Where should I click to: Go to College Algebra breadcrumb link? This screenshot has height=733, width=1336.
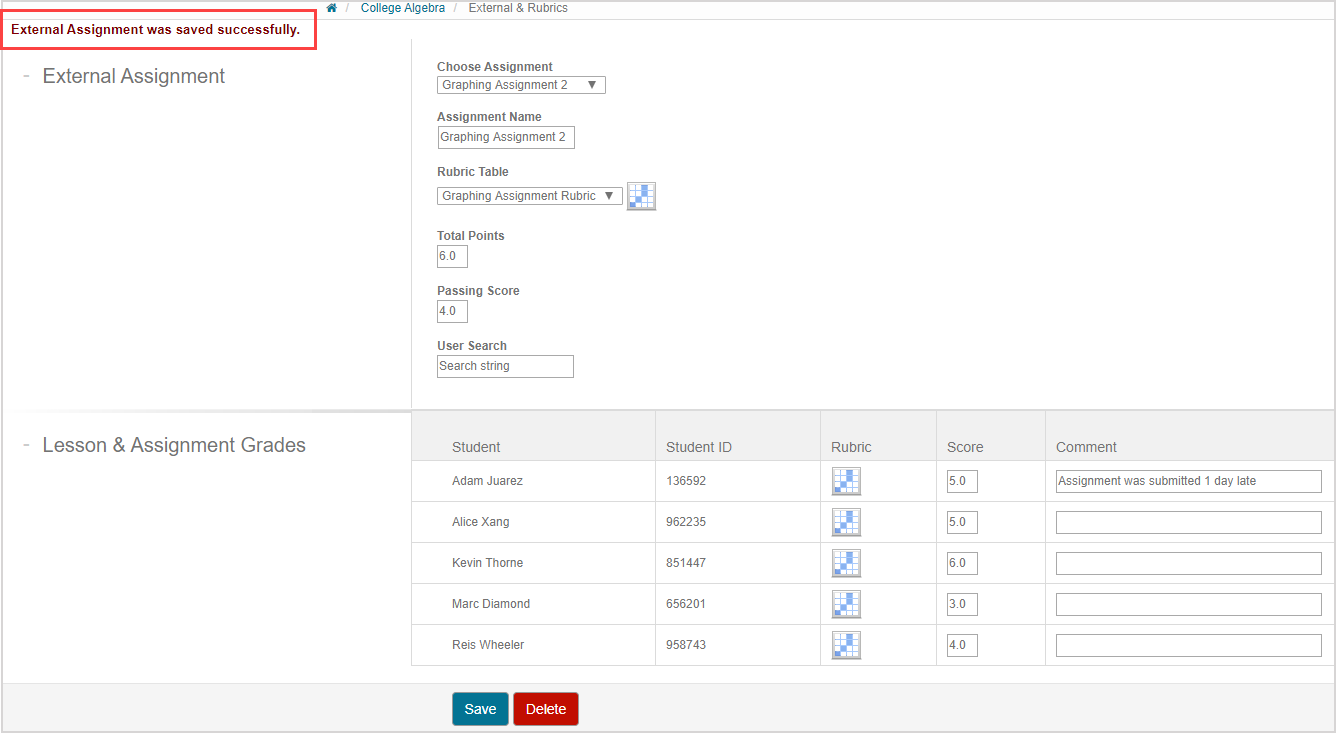[403, 8]
